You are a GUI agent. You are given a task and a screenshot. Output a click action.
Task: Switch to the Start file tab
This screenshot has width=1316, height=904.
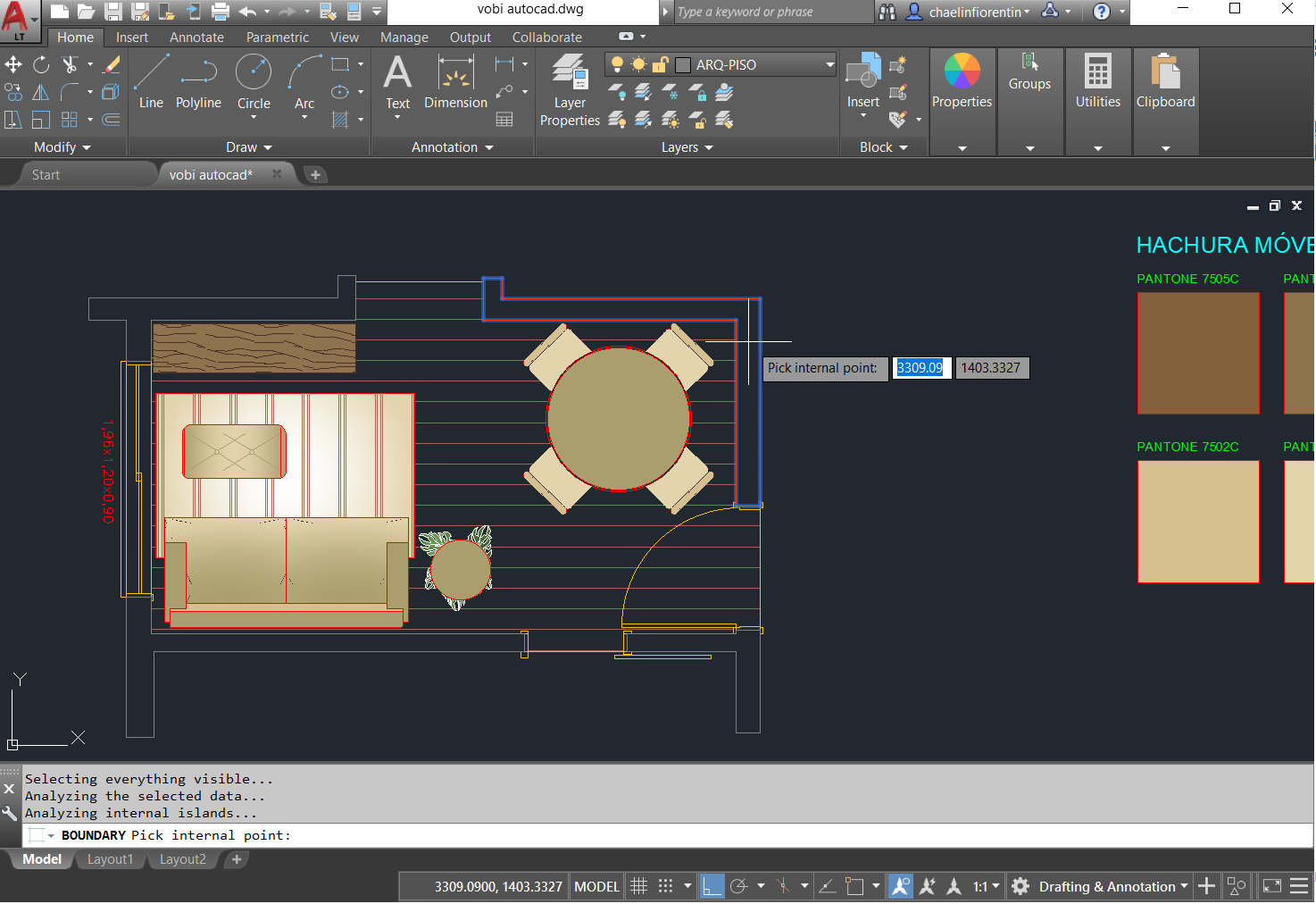pos(46,175)
